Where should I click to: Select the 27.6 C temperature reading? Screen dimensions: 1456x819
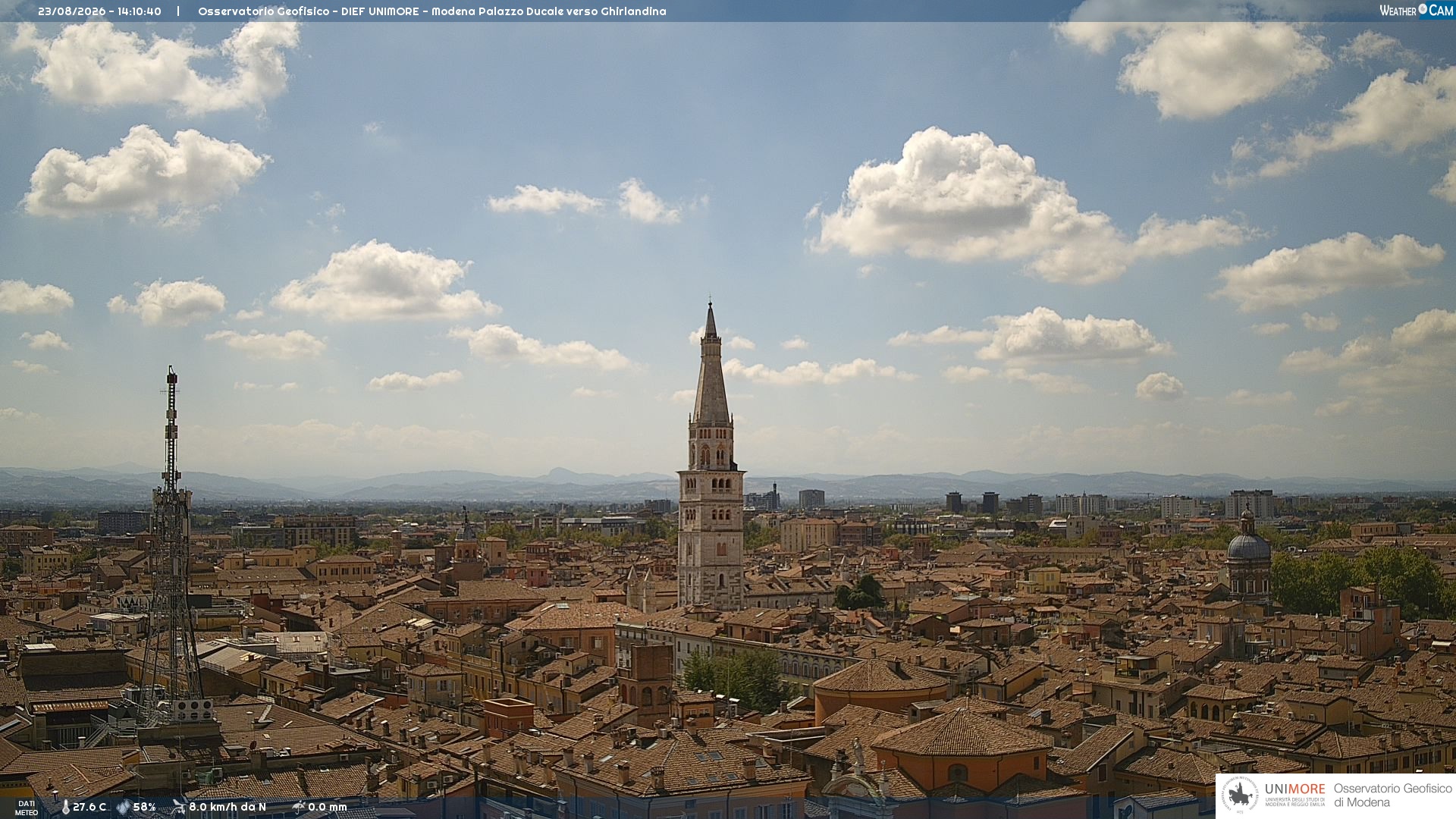tap(89, 807)
